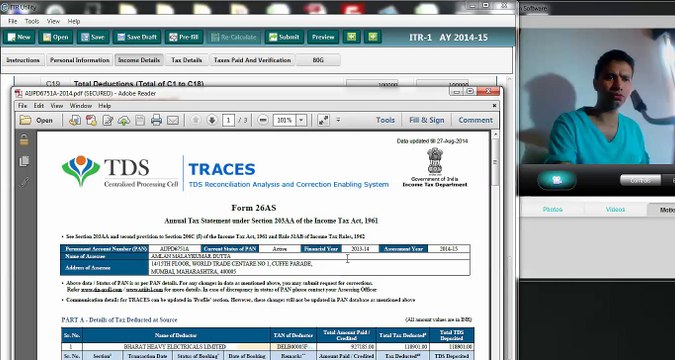Click the Save button in ITR Utility toolbar

93,37
